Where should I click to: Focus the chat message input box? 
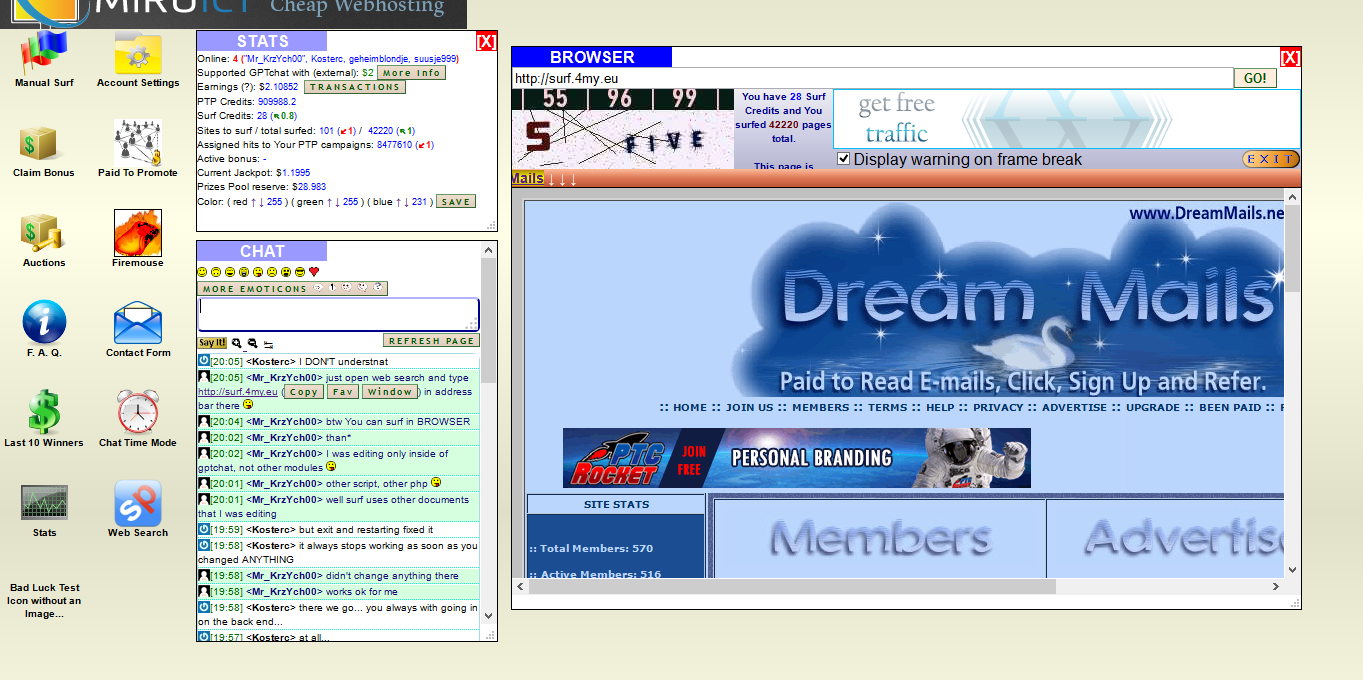point(338,313)
